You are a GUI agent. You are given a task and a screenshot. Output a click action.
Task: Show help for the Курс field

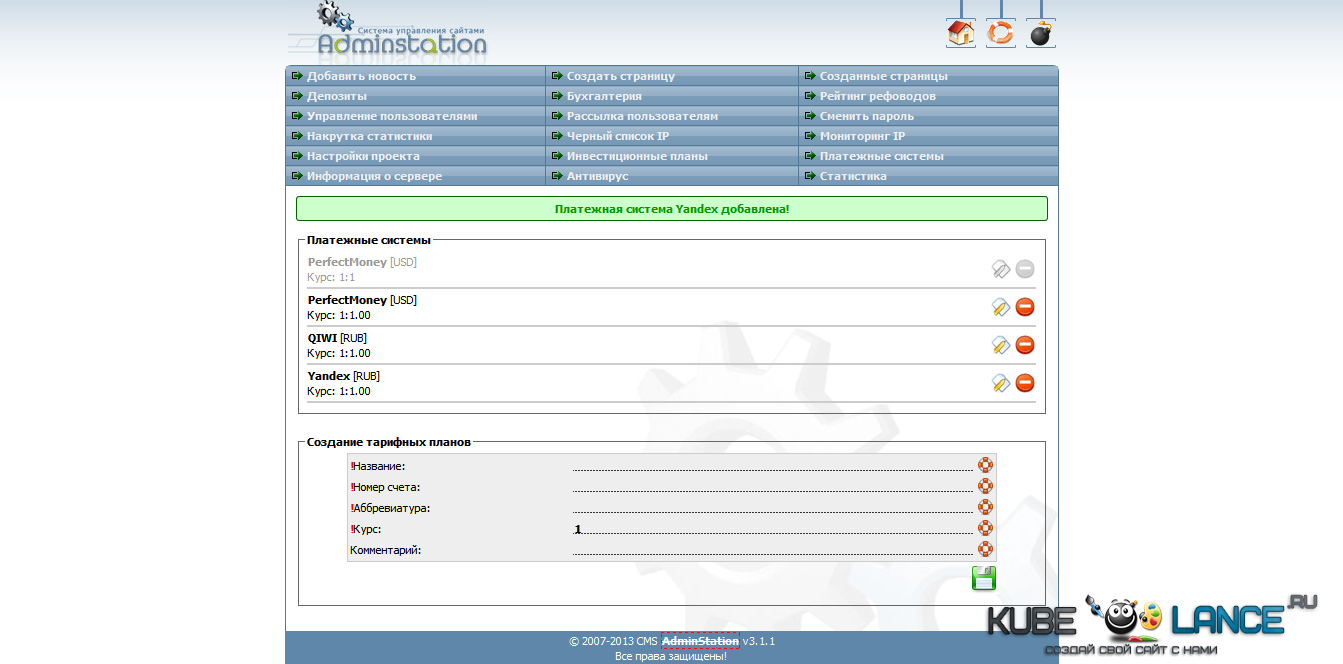tap(985, 528)
